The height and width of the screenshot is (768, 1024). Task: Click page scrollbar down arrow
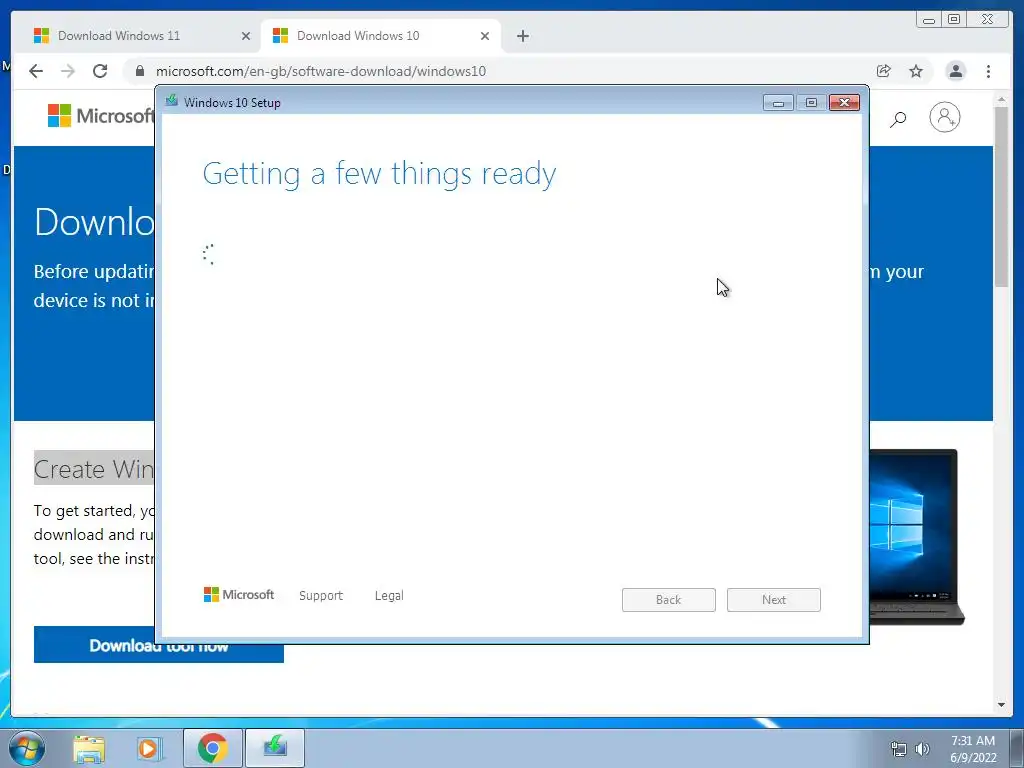[1001, 705]
